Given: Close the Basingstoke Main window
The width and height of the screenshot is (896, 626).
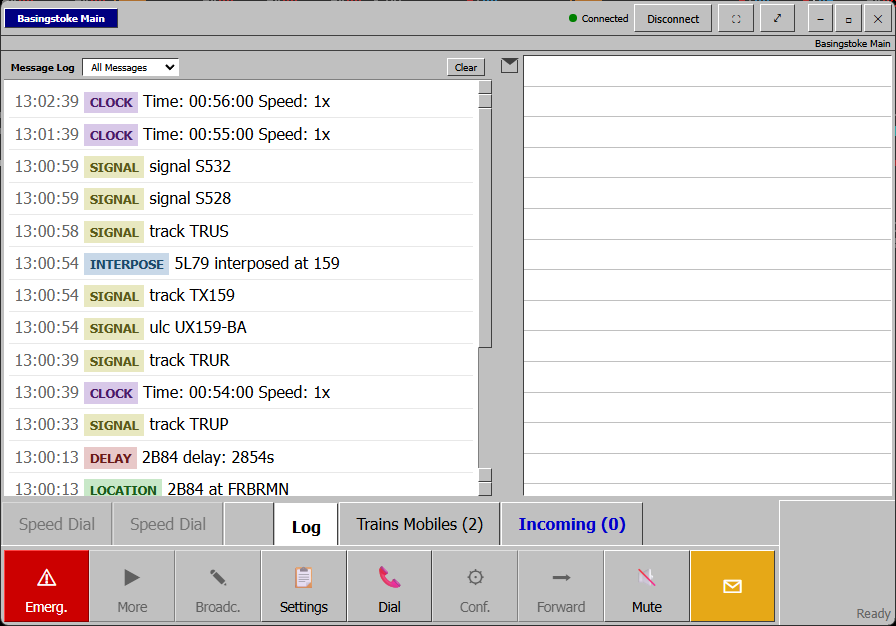Looking at the screenshot, I should coord(878,18).
